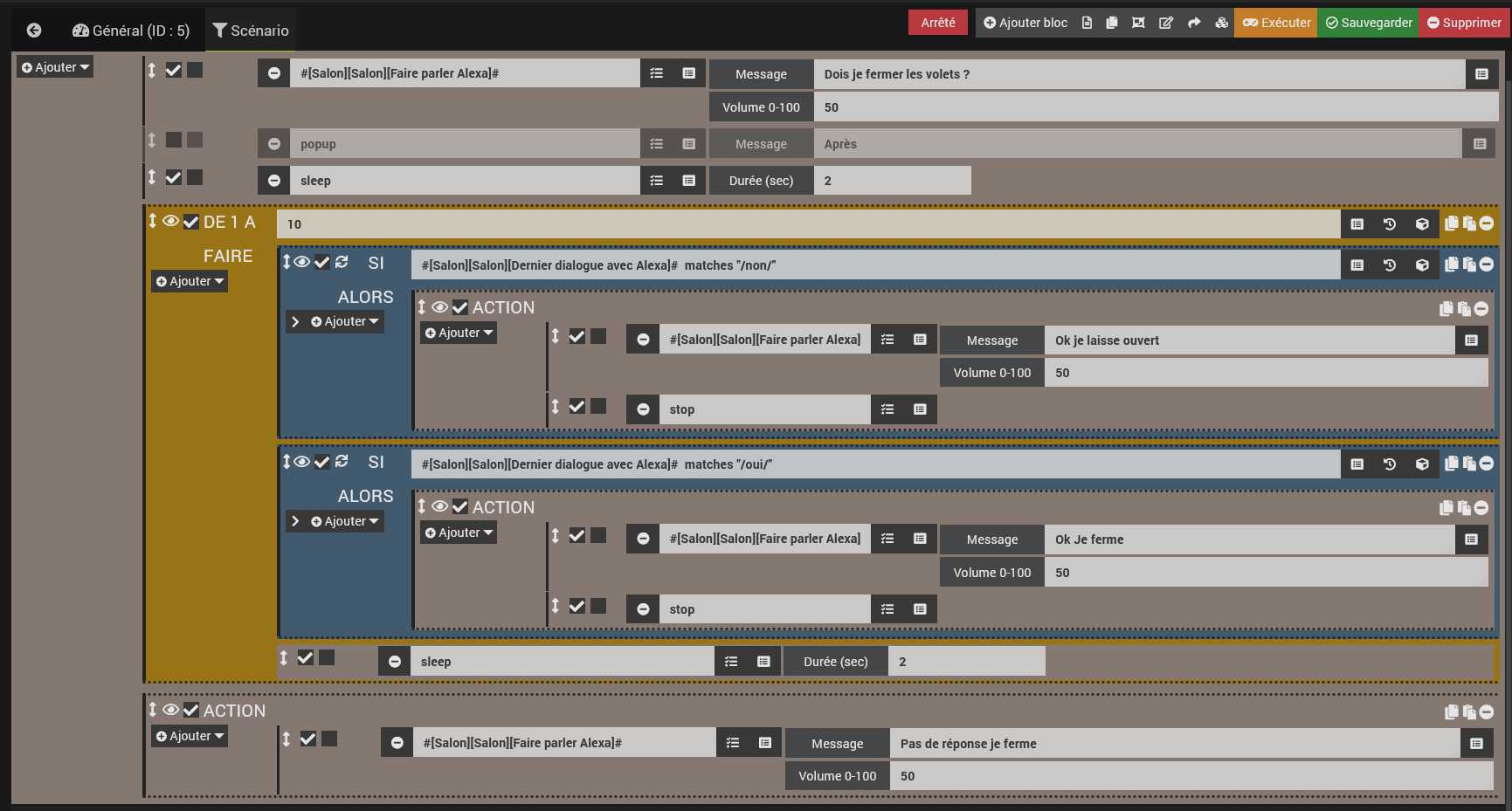Click the copy icon of the bottom ACTION block
1512x811 pixels.
(1451, 712)
